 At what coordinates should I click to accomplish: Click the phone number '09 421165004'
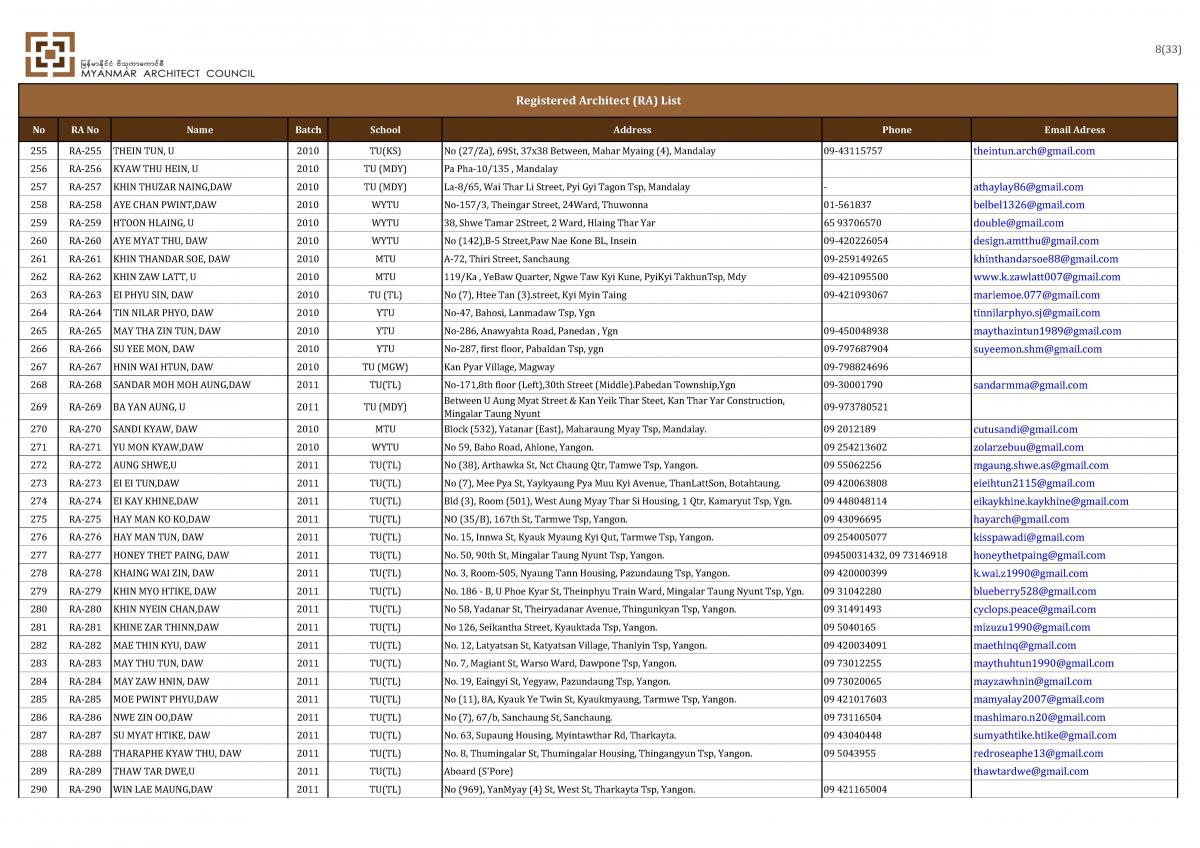(855, 789)
